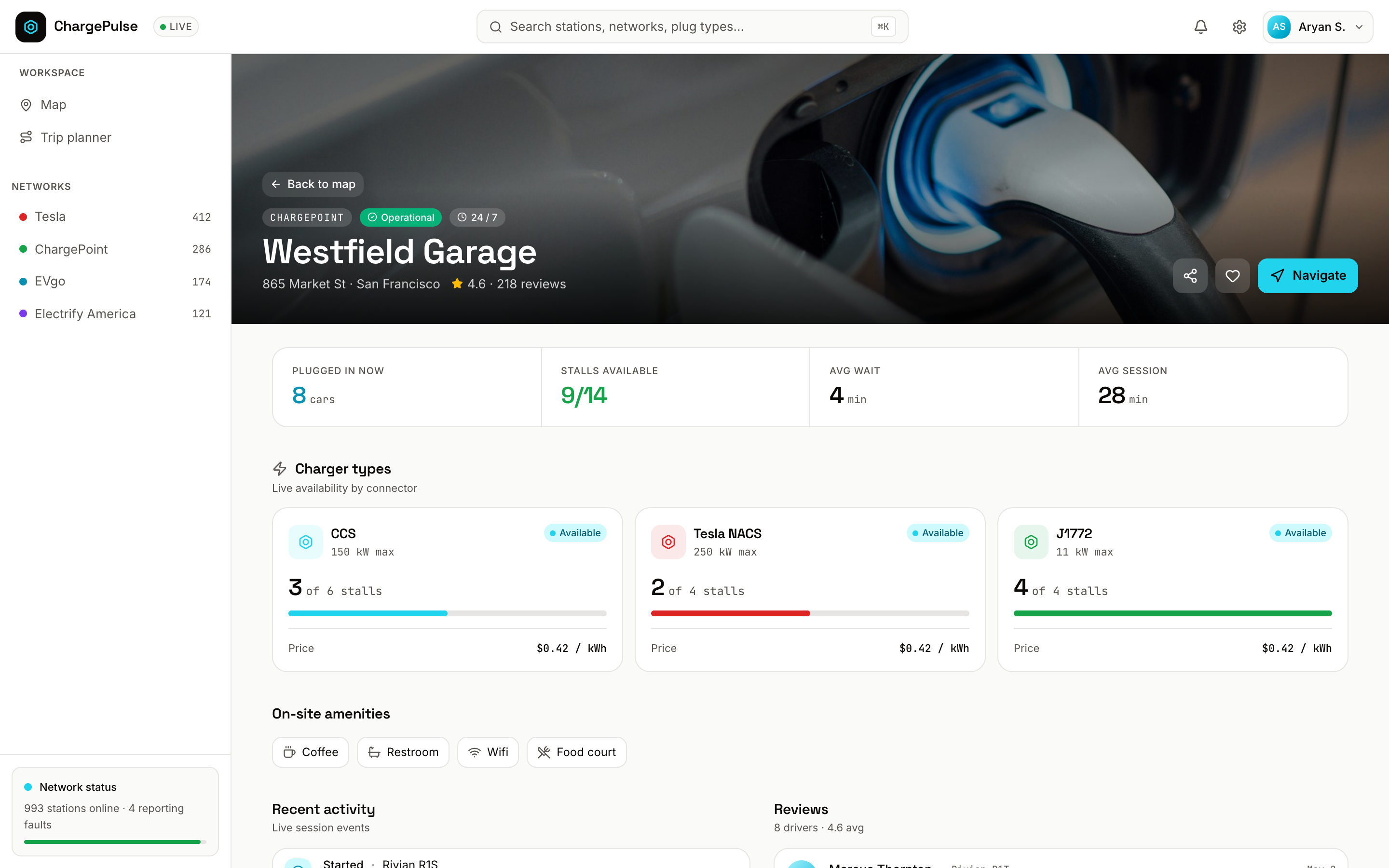1389x868 pixels.
Task: Click the CCS connector icon
Action: click(x=306, y=542)
